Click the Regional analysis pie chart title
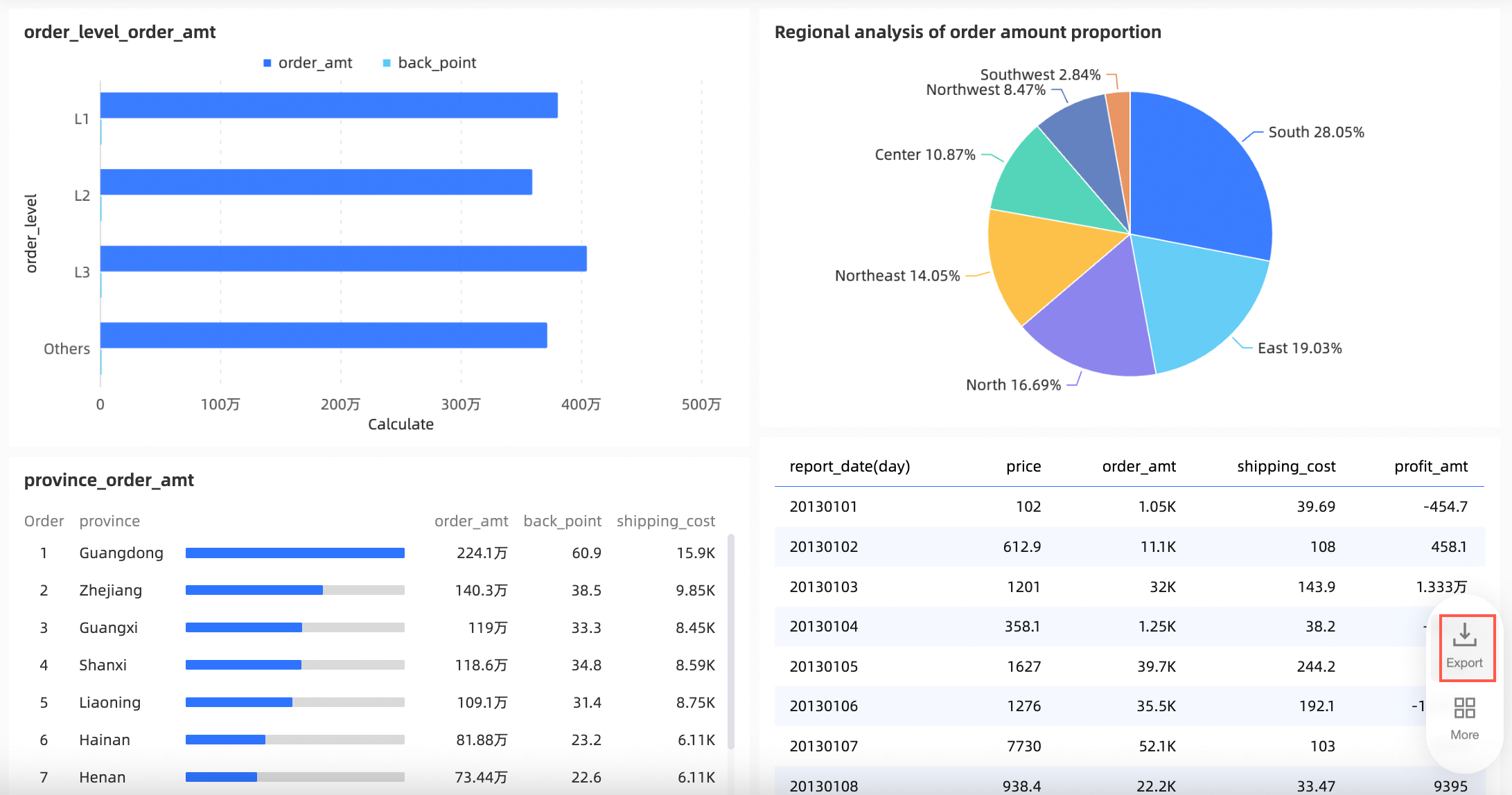This screenshot has height=795, width=1512. tap(967, 32)
